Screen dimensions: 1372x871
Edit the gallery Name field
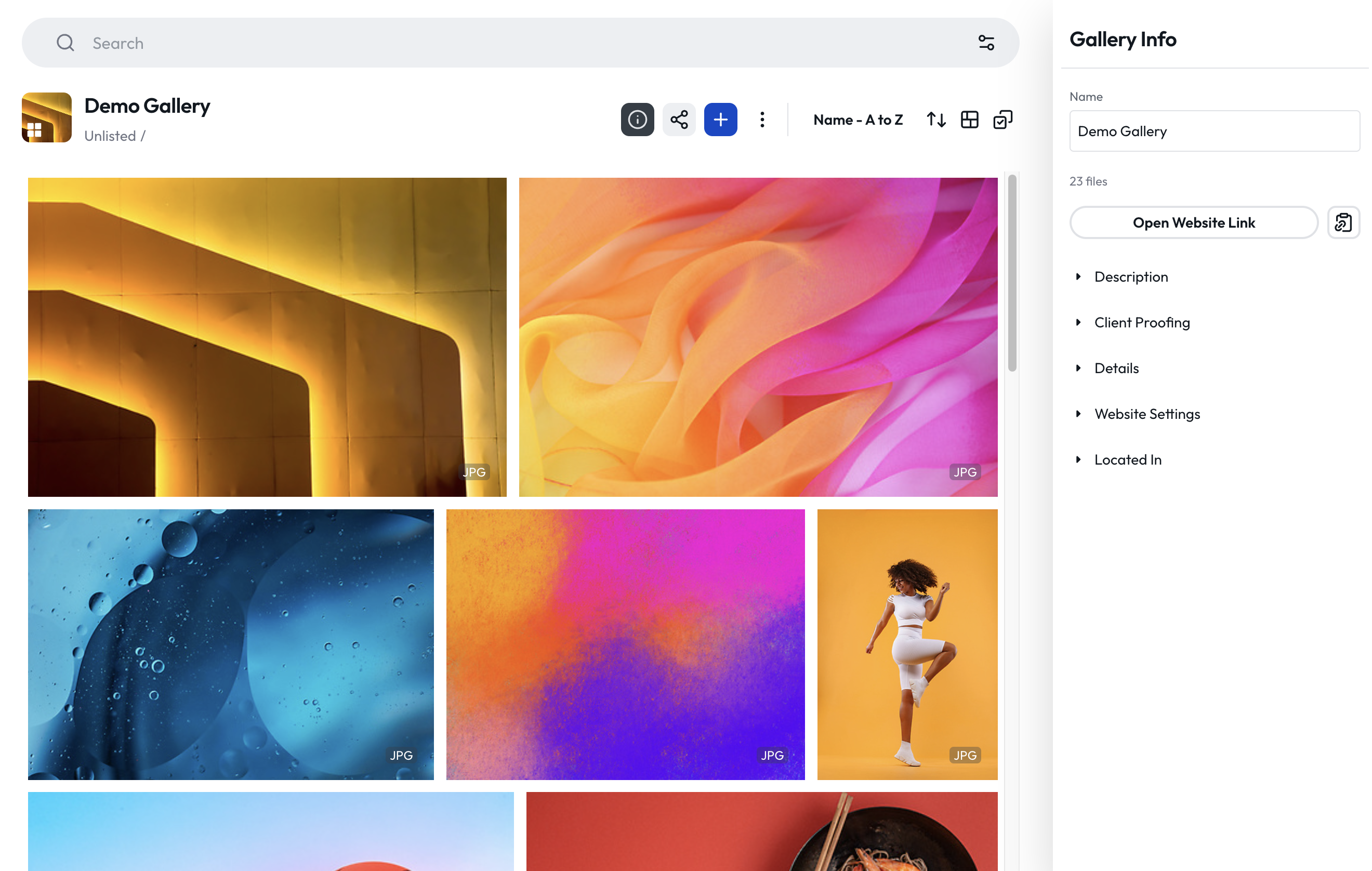[1214, 131]
